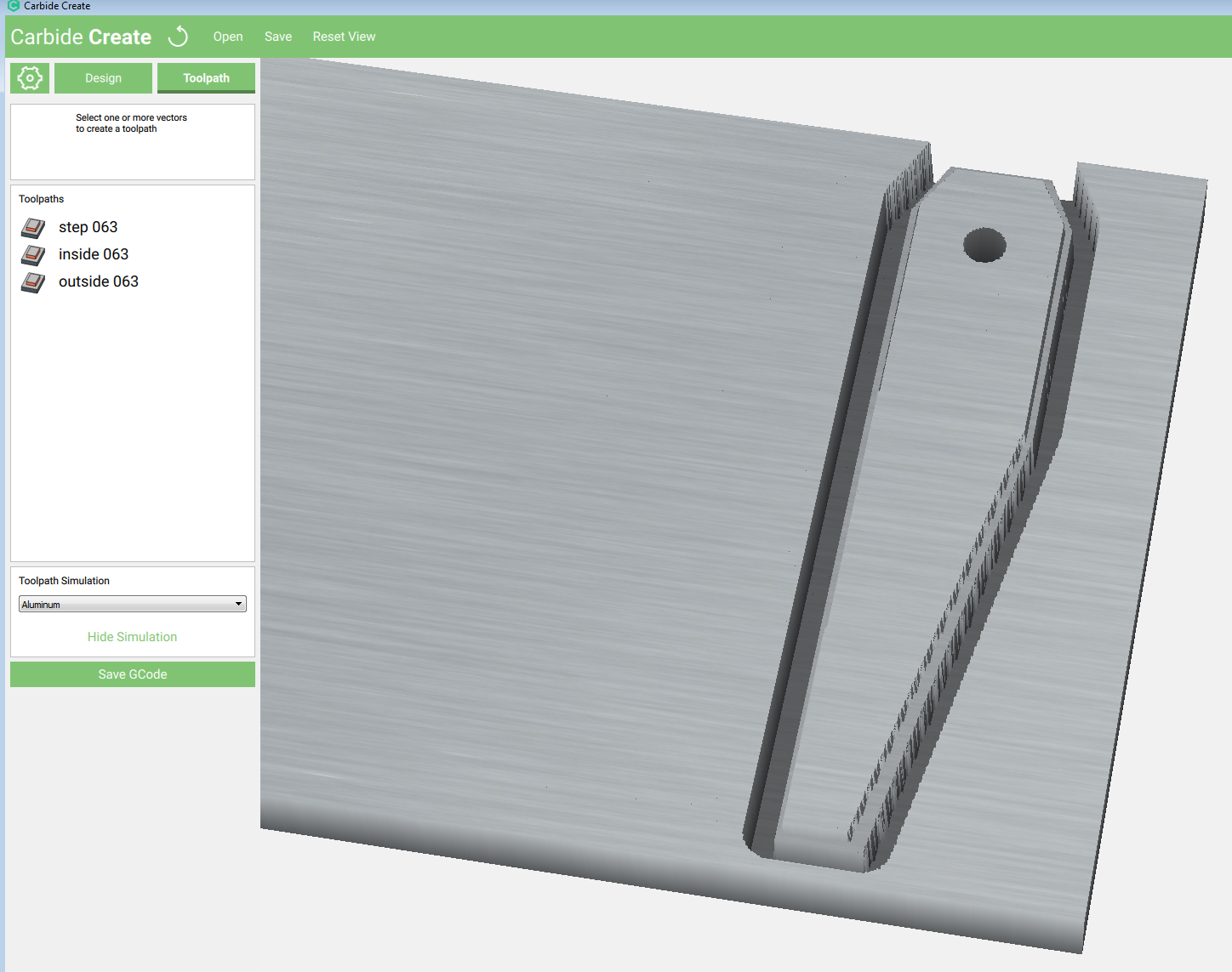Viewport: 1232px width, 972px height.
Task: Click the Toolpath Simulation heading
Action: (64, 581)
